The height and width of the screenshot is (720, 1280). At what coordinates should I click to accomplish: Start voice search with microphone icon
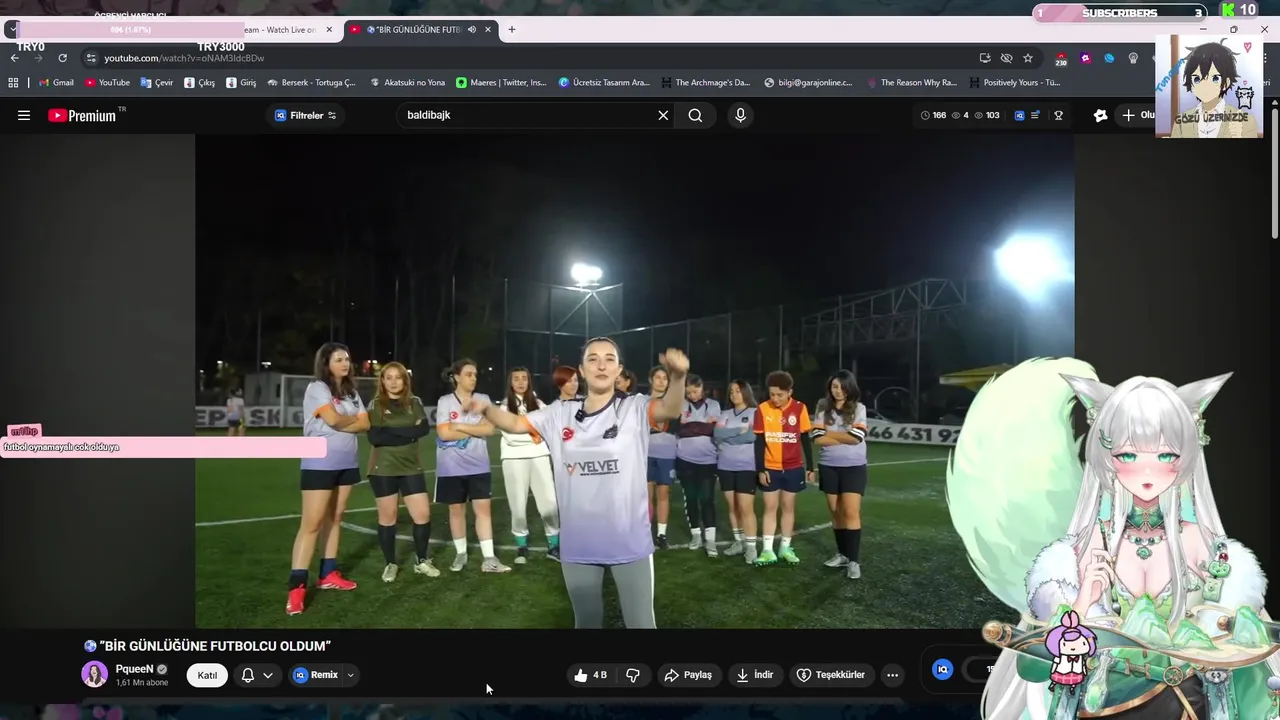coord(740,115)
